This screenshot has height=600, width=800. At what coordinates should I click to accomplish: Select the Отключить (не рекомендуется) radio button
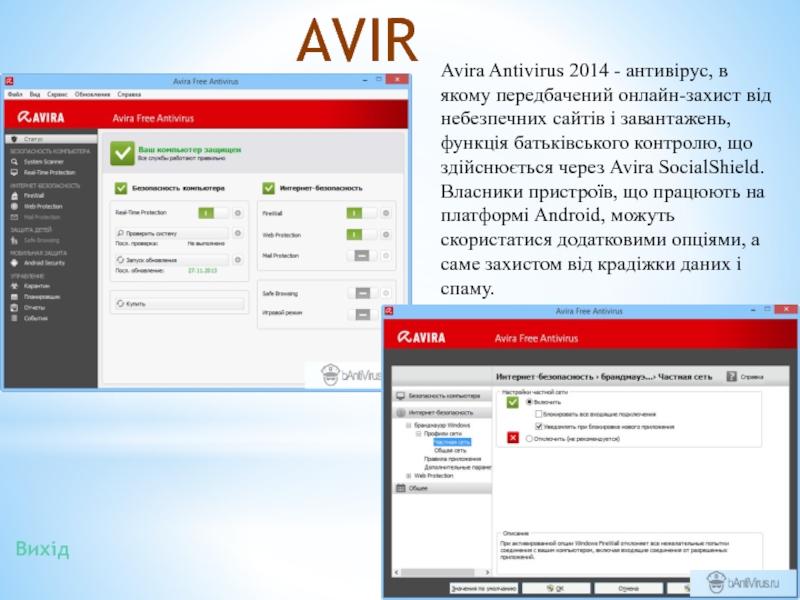[529, 438]
